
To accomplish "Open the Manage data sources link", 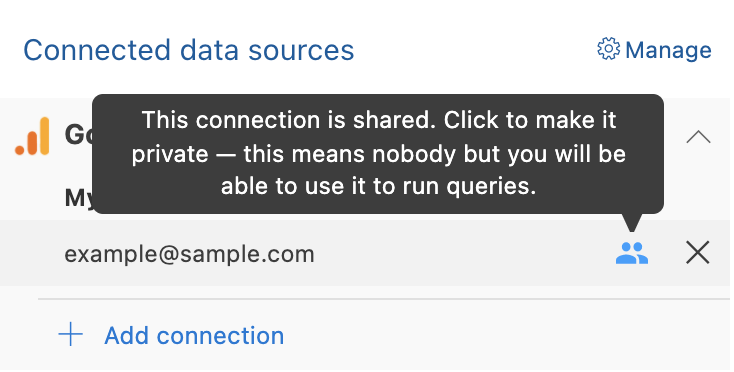I will pos(654,49).
